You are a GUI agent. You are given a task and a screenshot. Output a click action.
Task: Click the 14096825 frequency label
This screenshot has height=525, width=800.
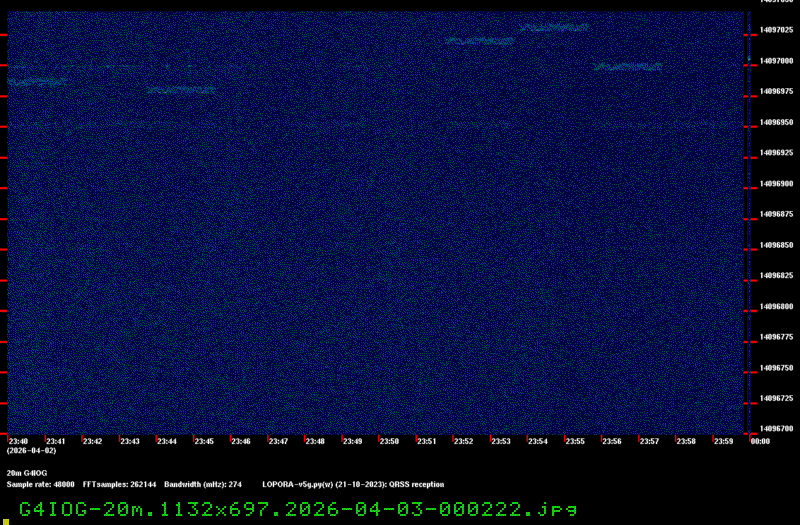coord(777,276)
